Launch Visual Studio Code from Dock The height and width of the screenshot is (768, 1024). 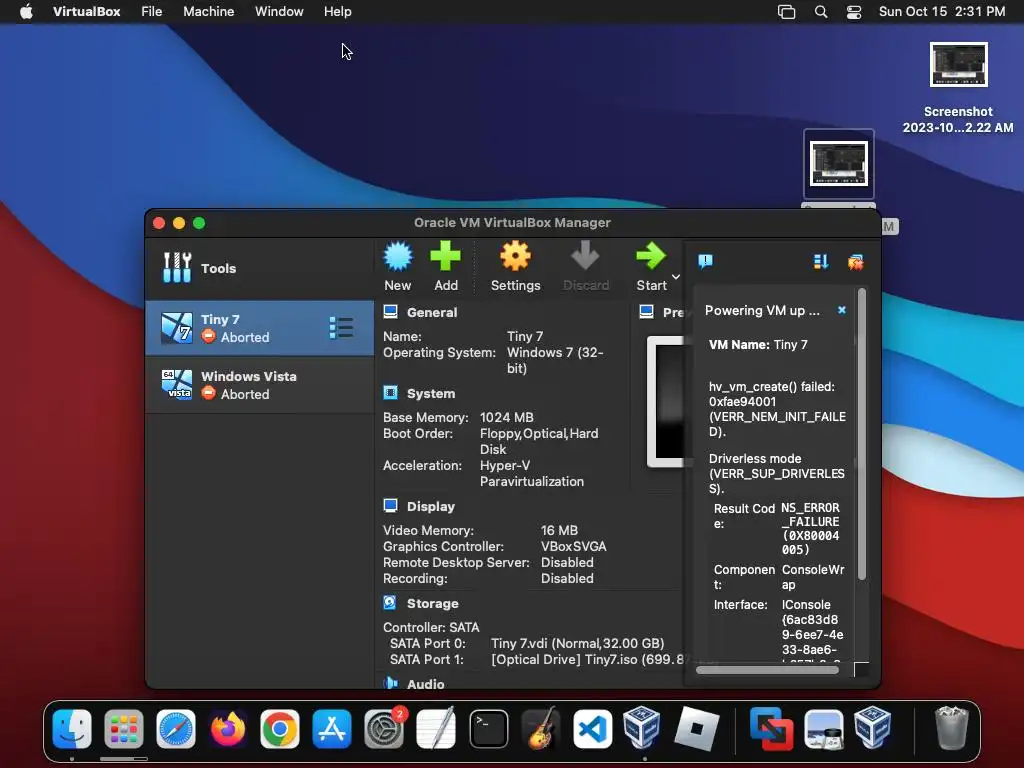pos(592,729)
